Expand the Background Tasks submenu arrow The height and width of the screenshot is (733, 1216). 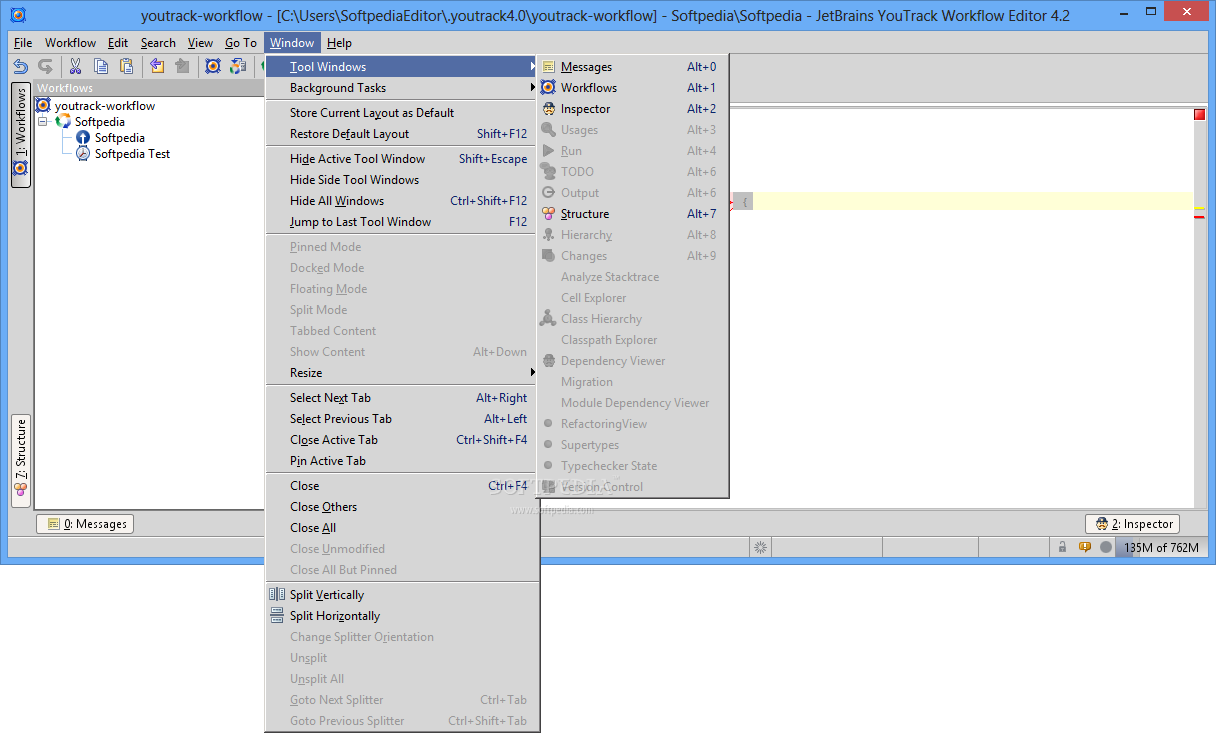[533, 88]
